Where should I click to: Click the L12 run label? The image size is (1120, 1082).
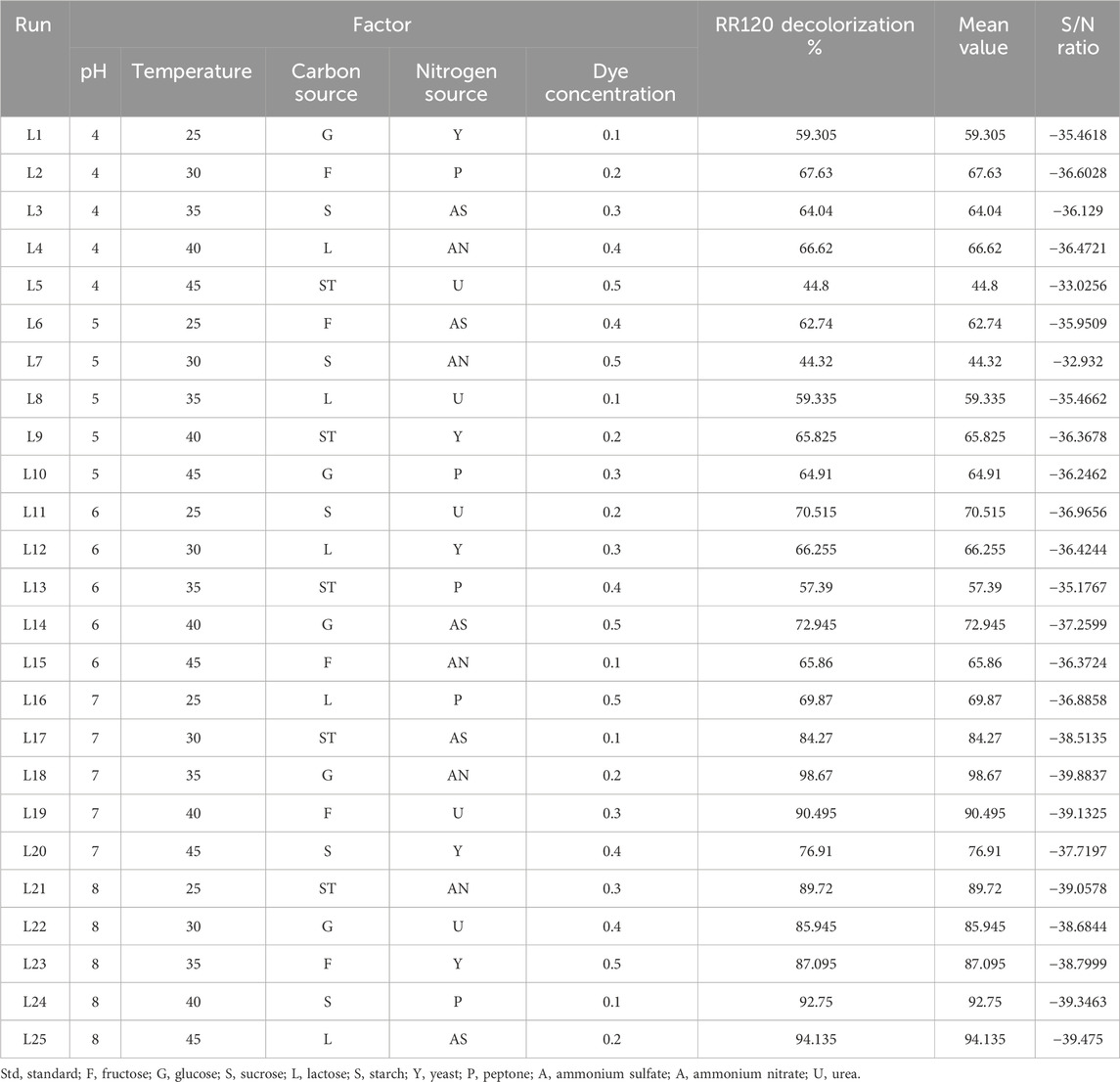pyautogui.click(x=35, y=550)
